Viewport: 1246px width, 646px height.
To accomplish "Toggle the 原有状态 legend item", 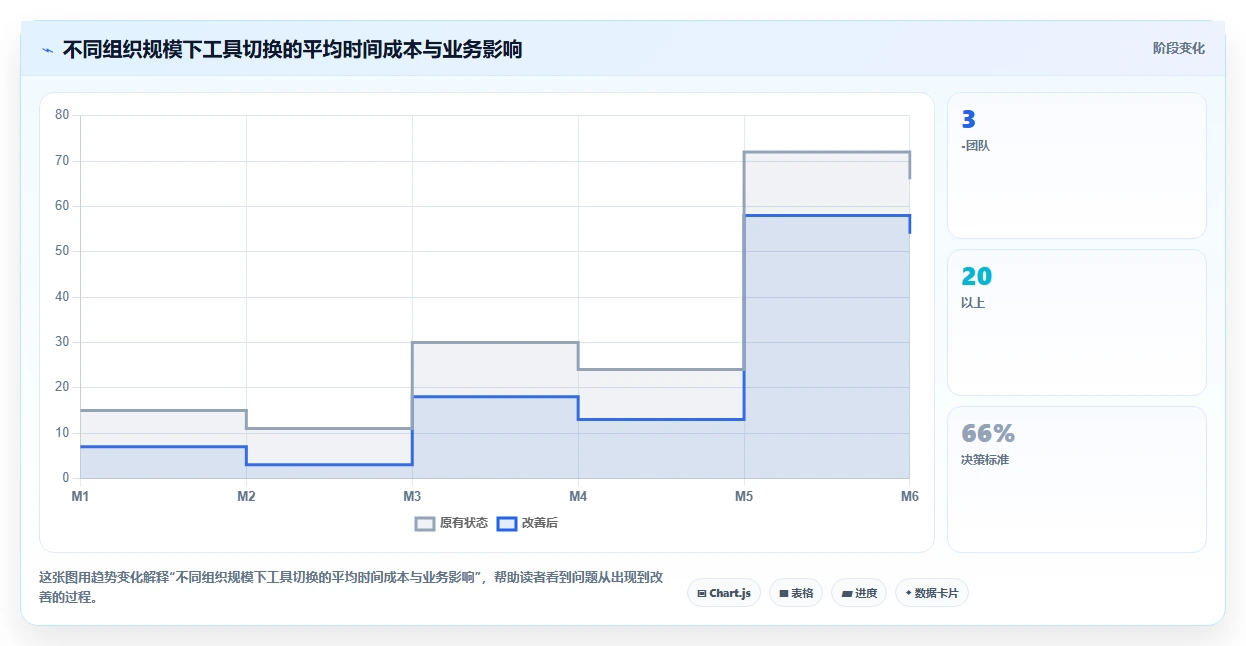I will coord(452,523).
